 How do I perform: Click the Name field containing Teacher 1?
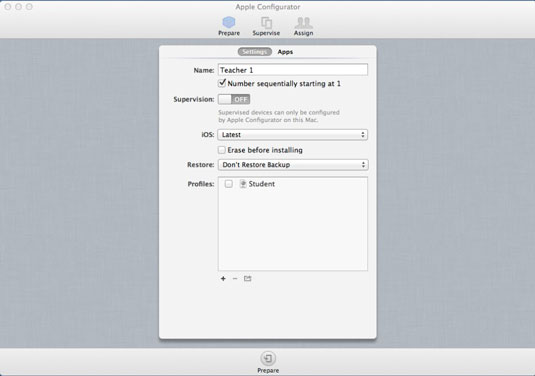pyautogui.click(x=293, y=70)
